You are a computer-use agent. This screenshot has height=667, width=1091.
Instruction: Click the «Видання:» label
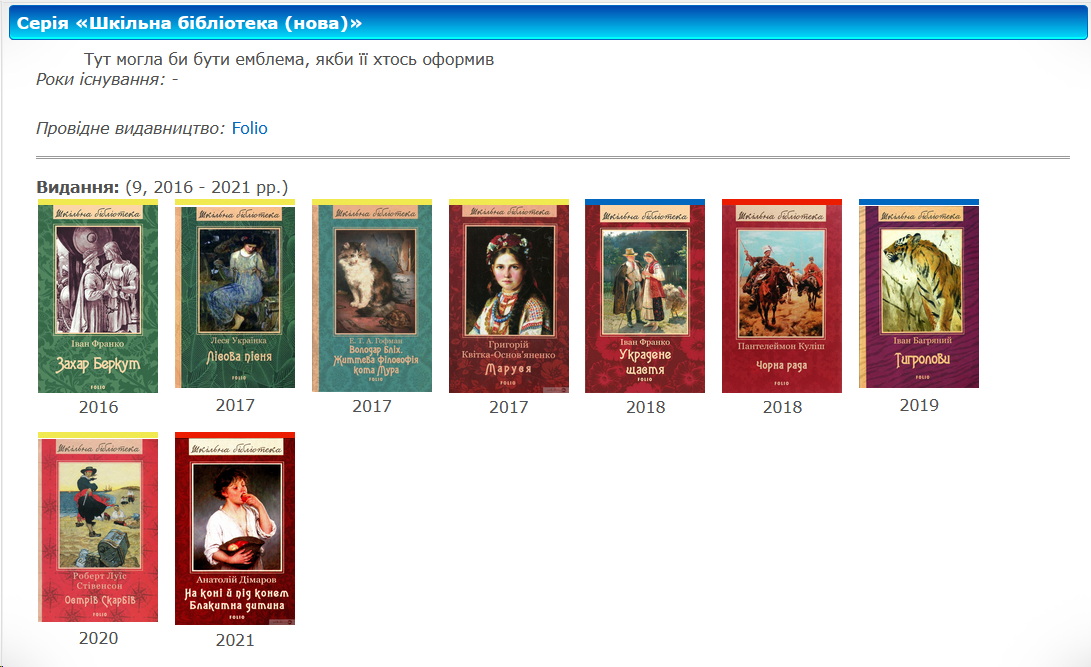tap(78, 187)
